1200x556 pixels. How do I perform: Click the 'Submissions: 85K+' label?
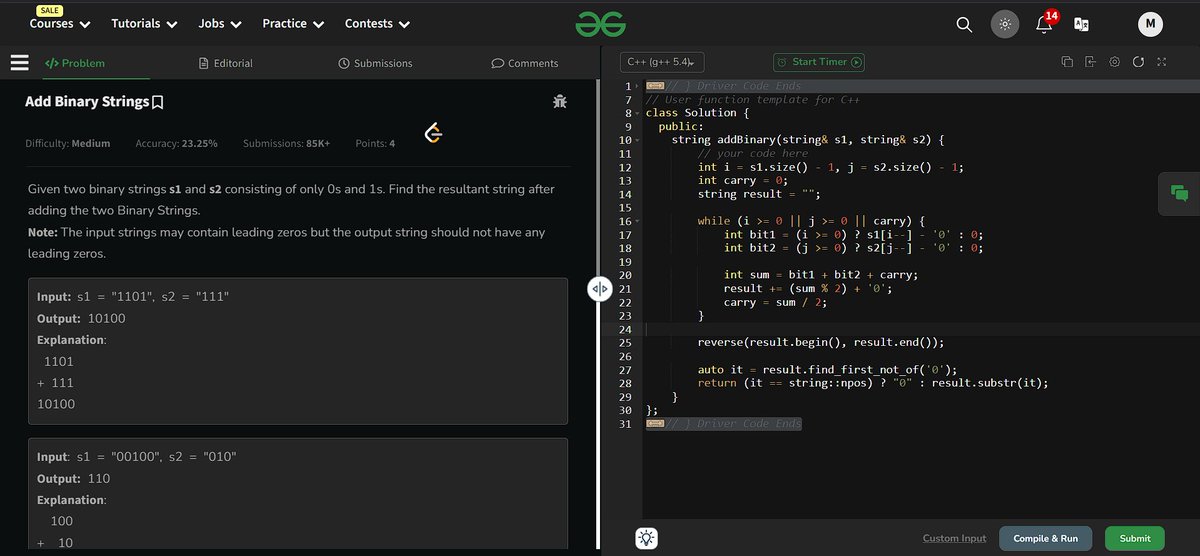pos(286,144)
